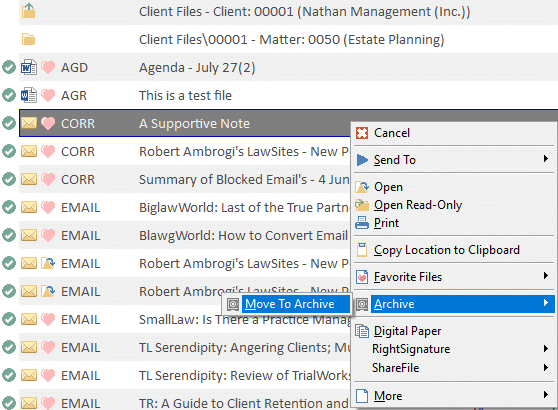Toggle the heart favorite on Summary of Blocked Email's row
558x410 pixels.
48,179
